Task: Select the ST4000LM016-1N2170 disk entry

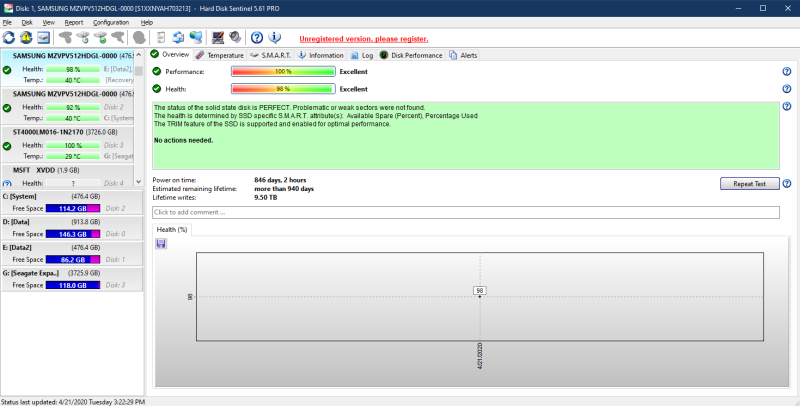Action: [x=67, y=144]
